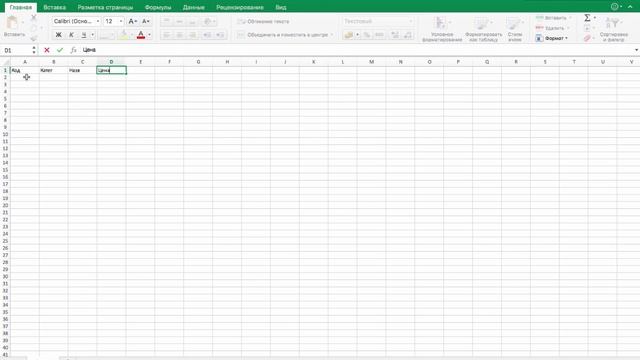The height and width of the screenshot is (360, 640).
Task: Open the Формат cells dropdown
Action: [x=552, y=38]
